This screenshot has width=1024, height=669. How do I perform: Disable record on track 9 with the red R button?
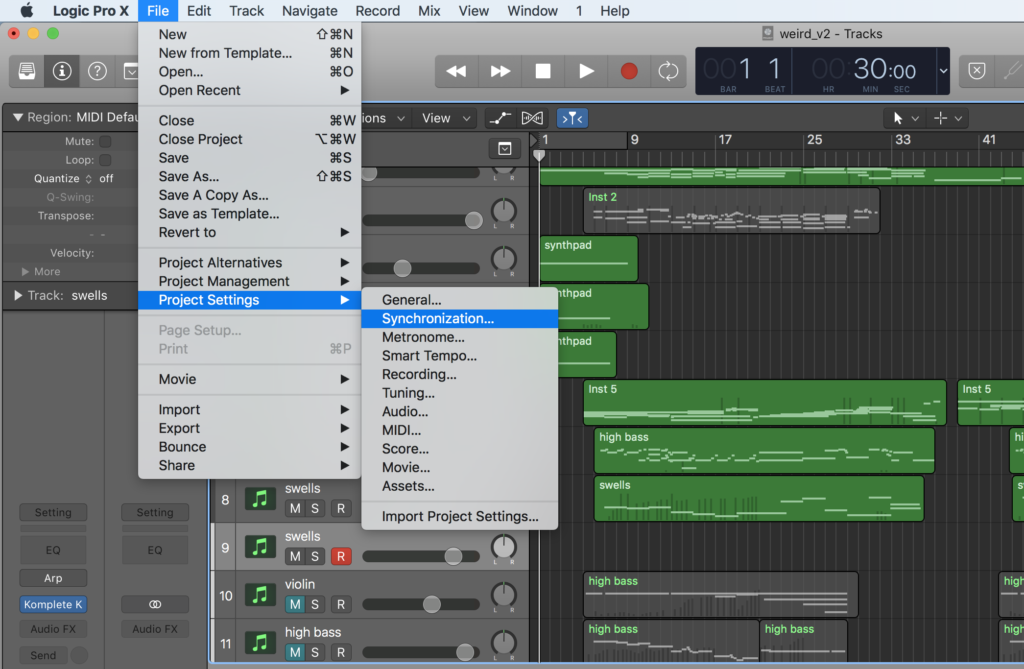point(340,557)
